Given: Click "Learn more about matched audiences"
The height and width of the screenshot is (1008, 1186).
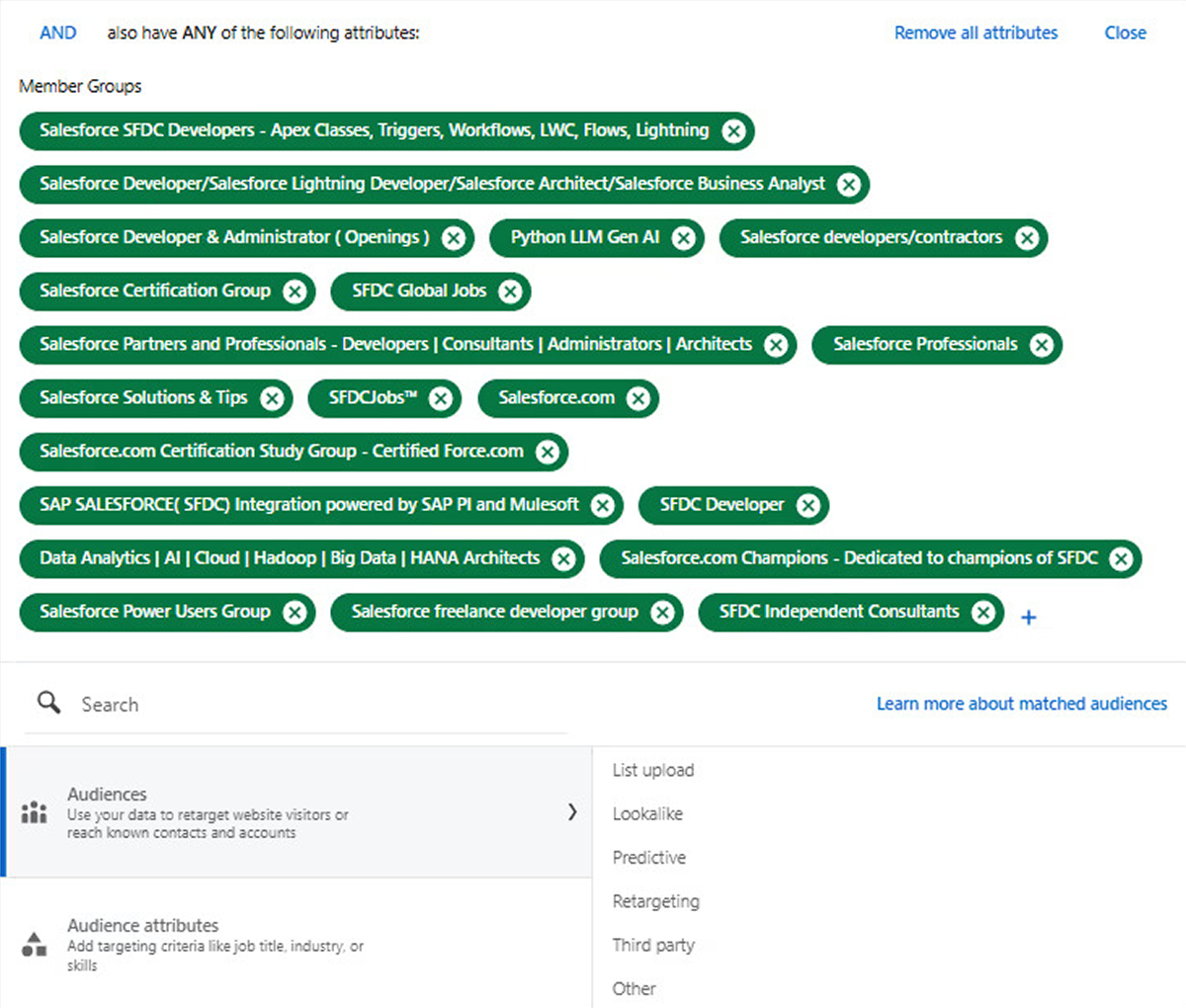Looking at the screenshot, I should coord(1021,703).
